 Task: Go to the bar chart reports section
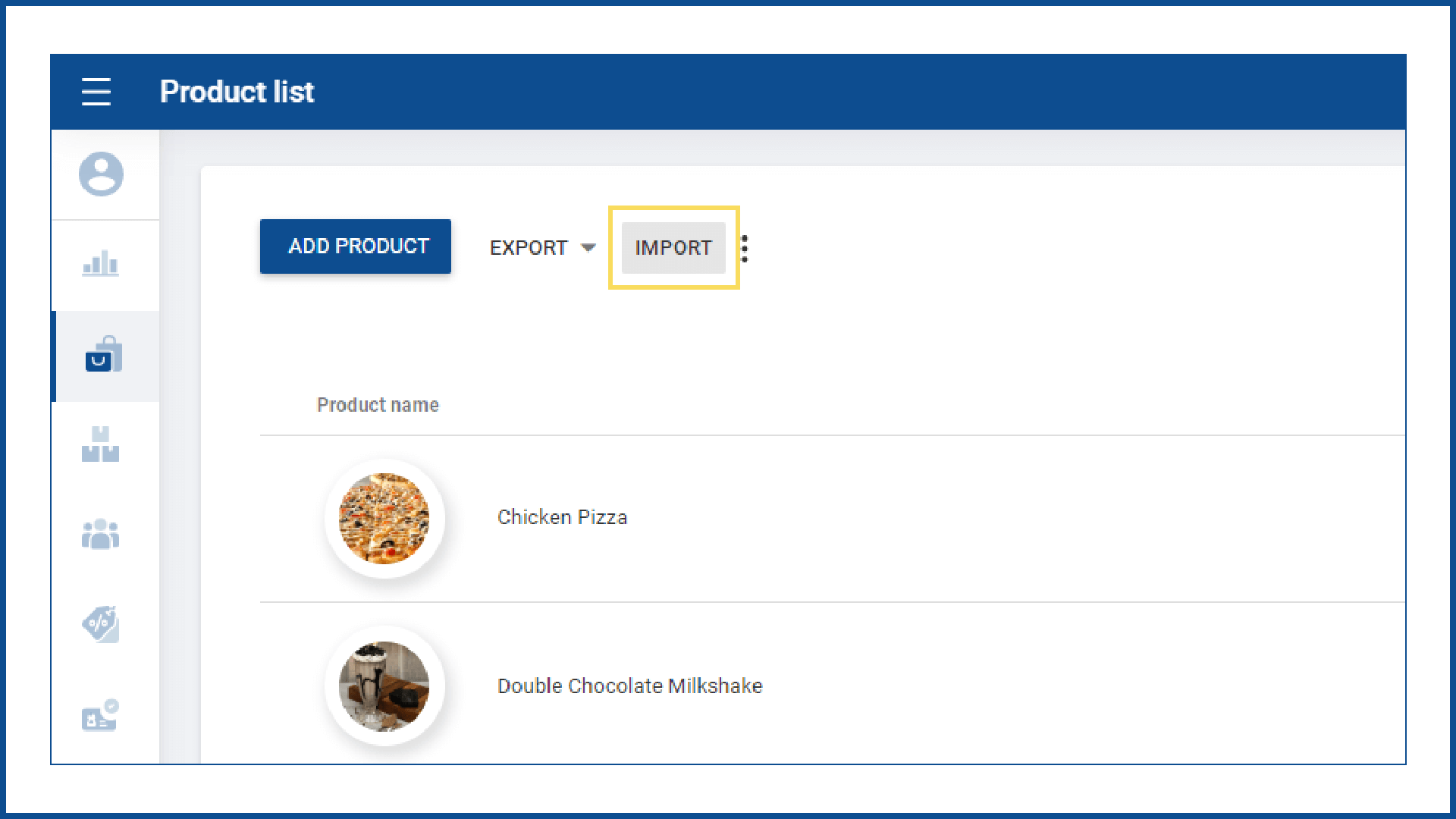click(101, 264)
